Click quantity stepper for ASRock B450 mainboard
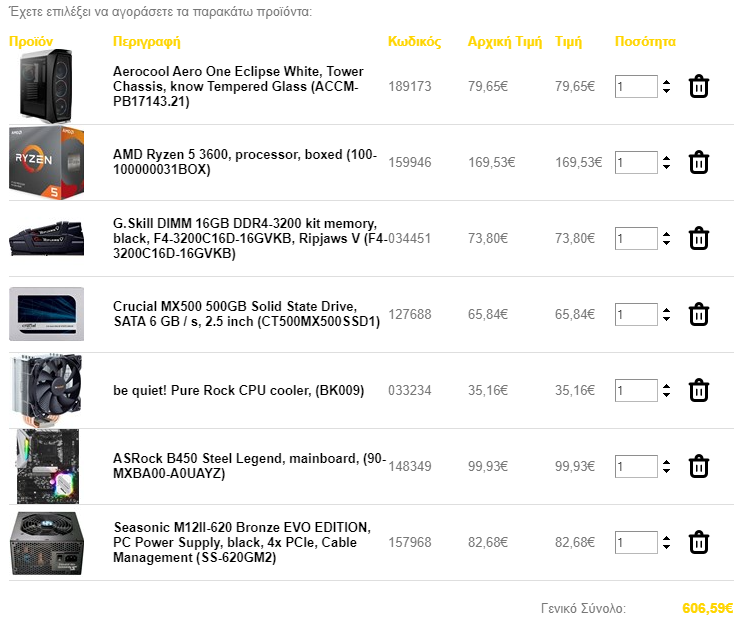734x644 pixels. click(666, 467)
